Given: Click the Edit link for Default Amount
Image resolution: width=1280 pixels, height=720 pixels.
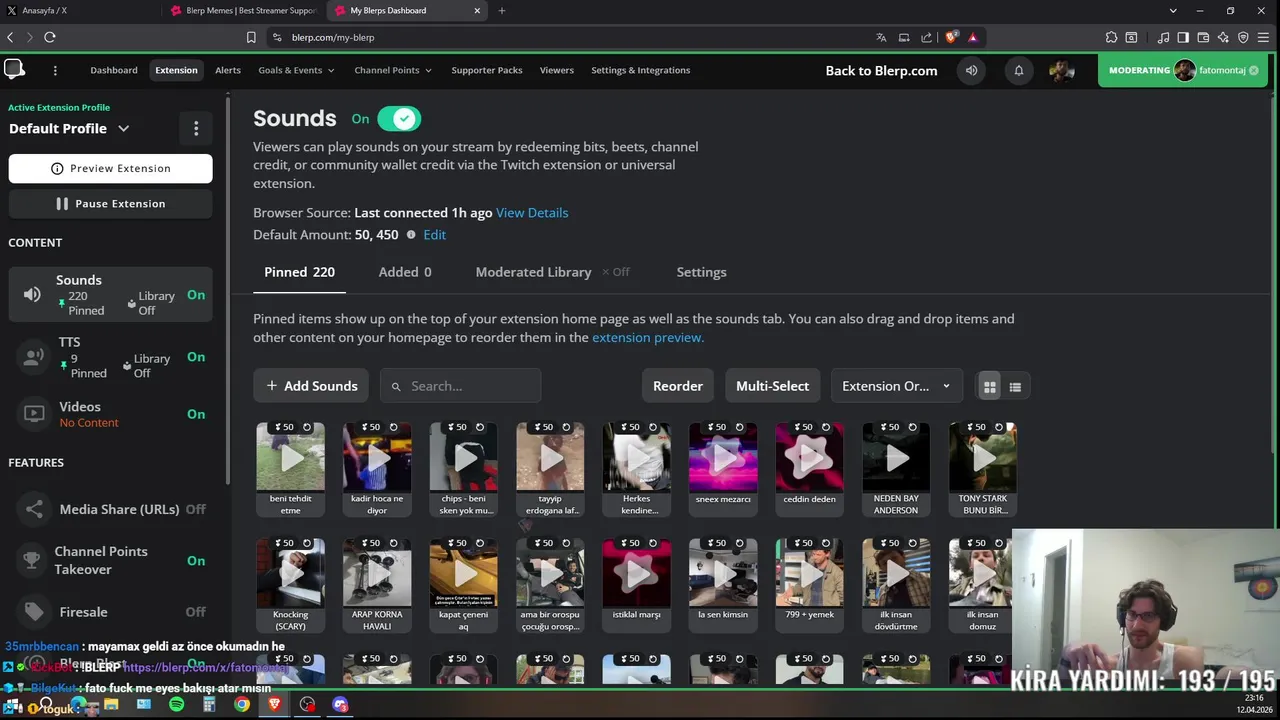Looking at the screenshot, I should click(435, 235).
